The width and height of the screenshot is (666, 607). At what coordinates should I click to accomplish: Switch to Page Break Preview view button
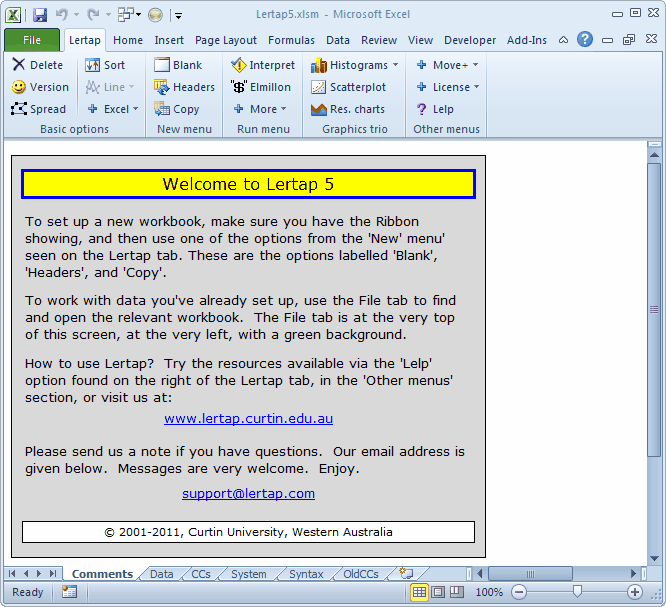coord(457,592)
